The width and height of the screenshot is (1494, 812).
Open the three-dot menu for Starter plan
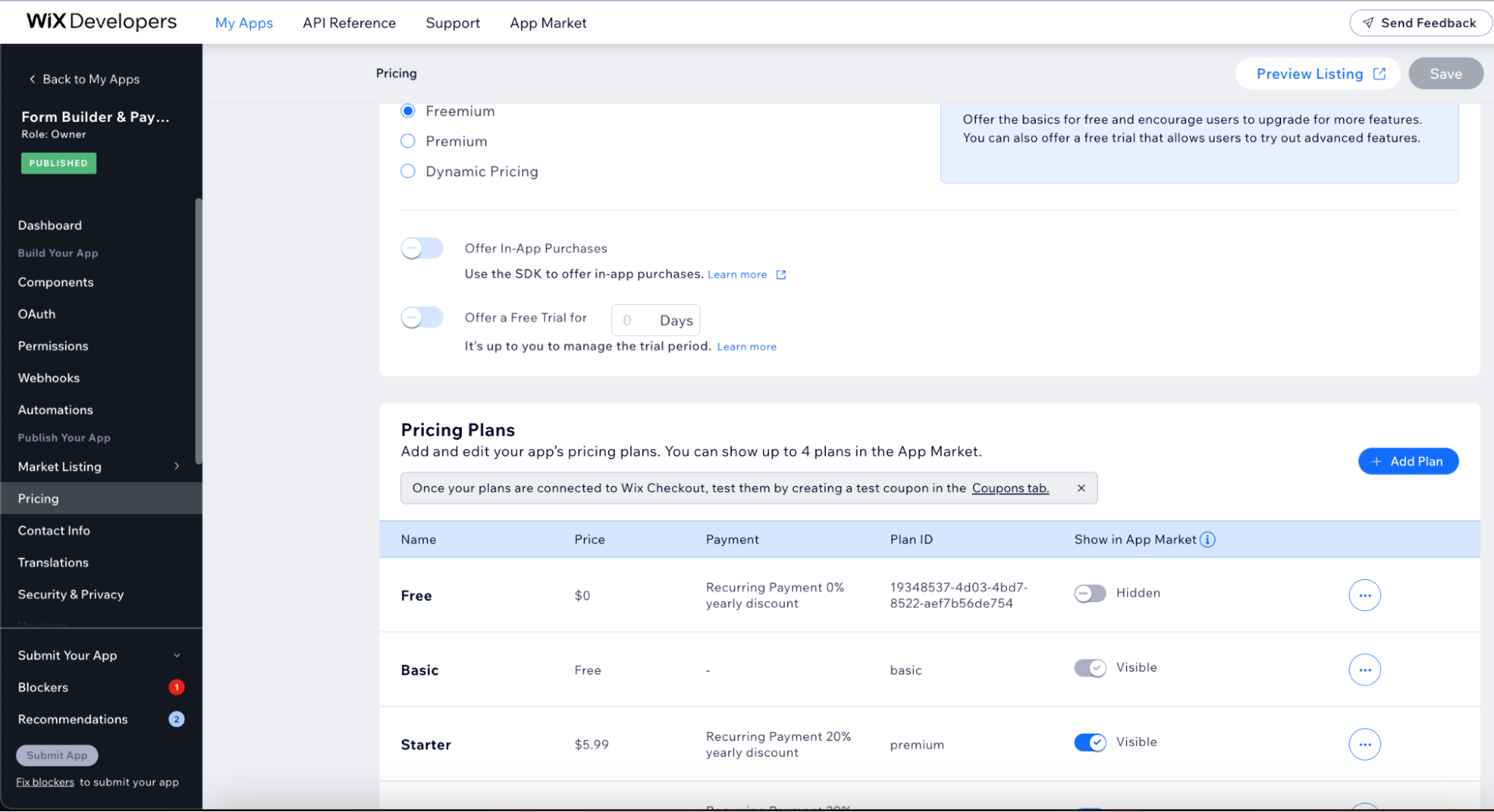pos(1364,744)
